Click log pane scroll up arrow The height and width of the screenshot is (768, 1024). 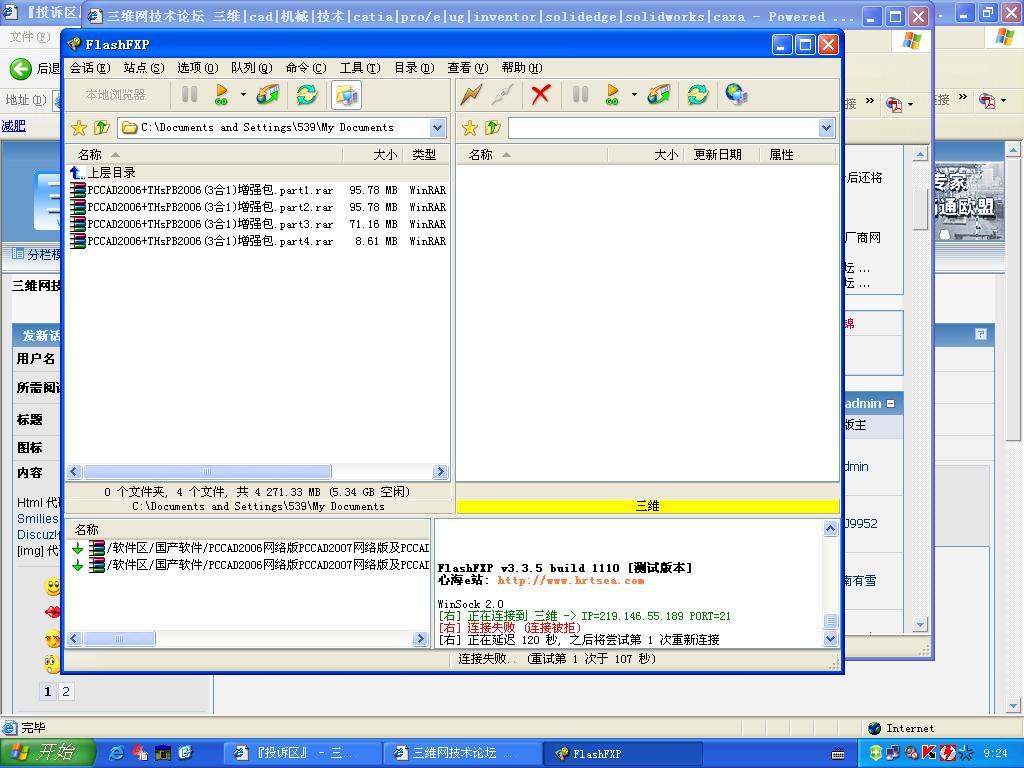[x=830, y=529]
